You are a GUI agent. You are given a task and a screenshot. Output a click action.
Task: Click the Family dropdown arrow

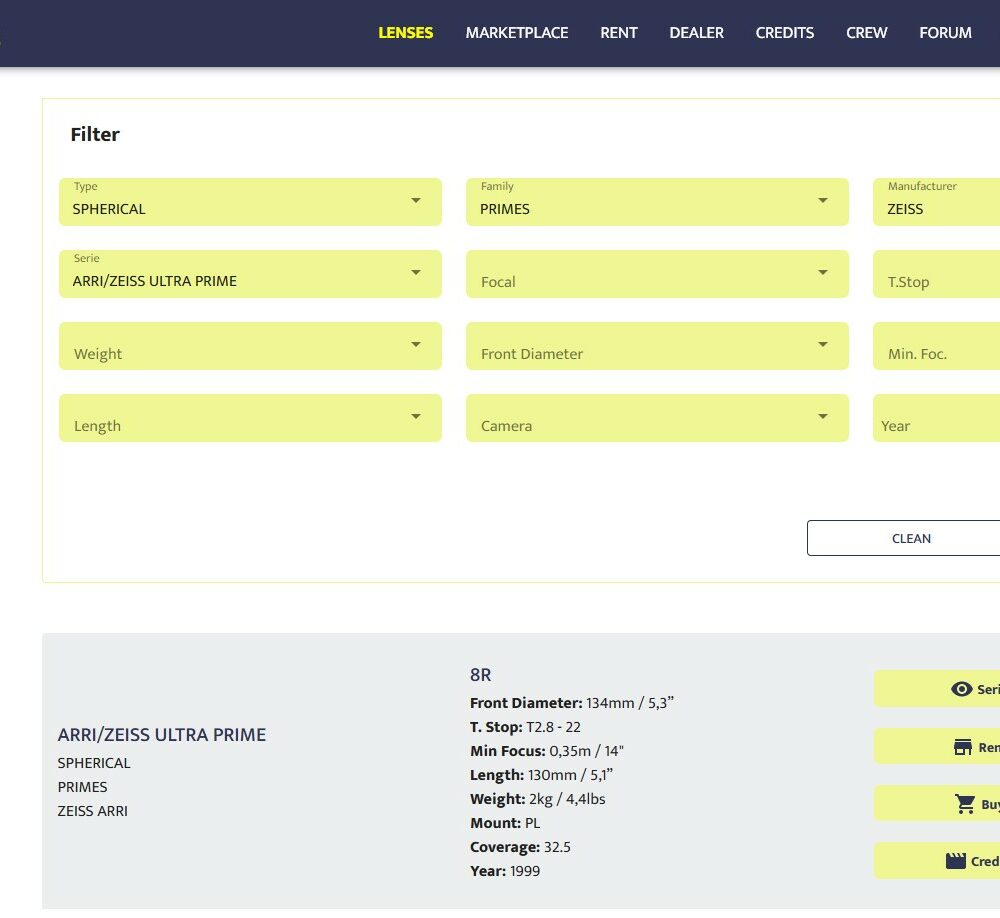[823, 200]
